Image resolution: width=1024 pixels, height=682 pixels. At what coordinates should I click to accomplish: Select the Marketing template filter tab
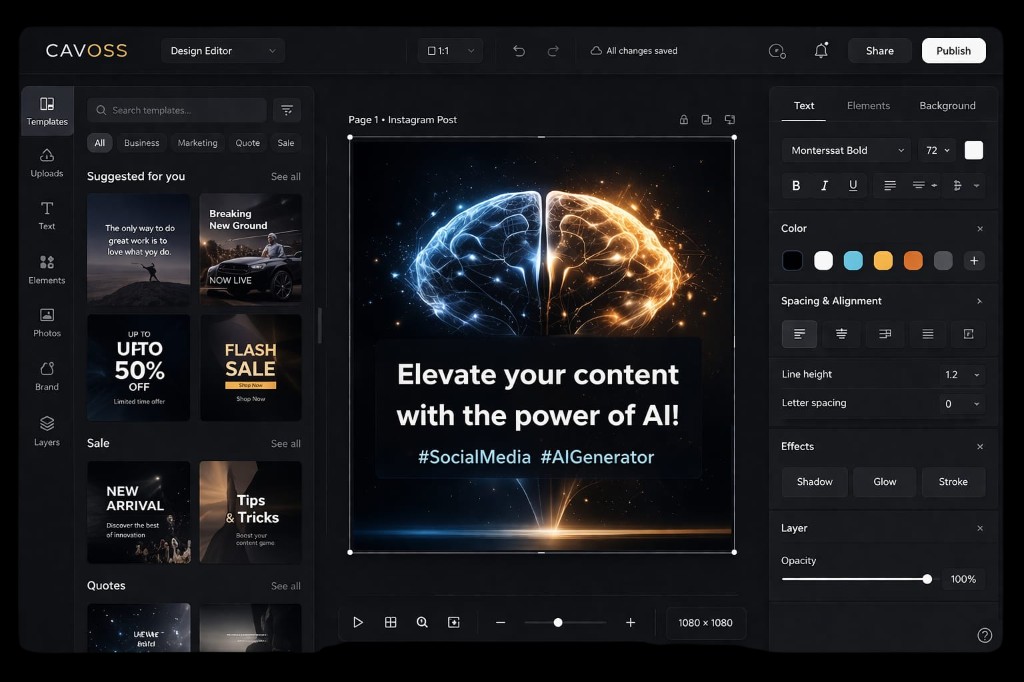pyautogui.click(x=196, y=142)
